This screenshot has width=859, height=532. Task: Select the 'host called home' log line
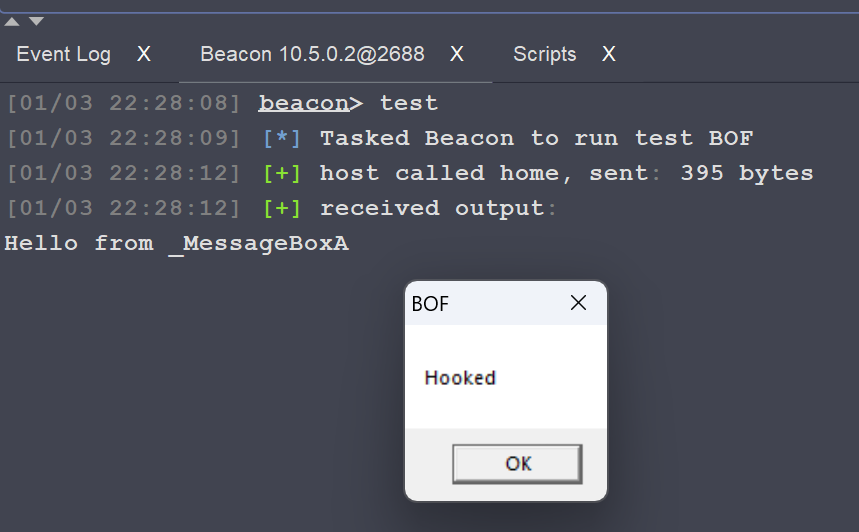click(x=566, y=173)
